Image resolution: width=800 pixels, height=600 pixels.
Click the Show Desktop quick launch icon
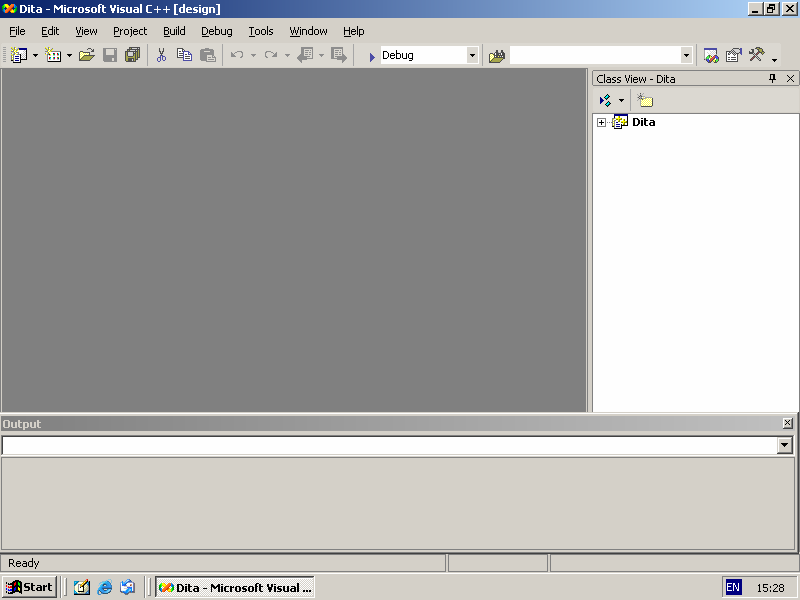[x=82, y=587]
